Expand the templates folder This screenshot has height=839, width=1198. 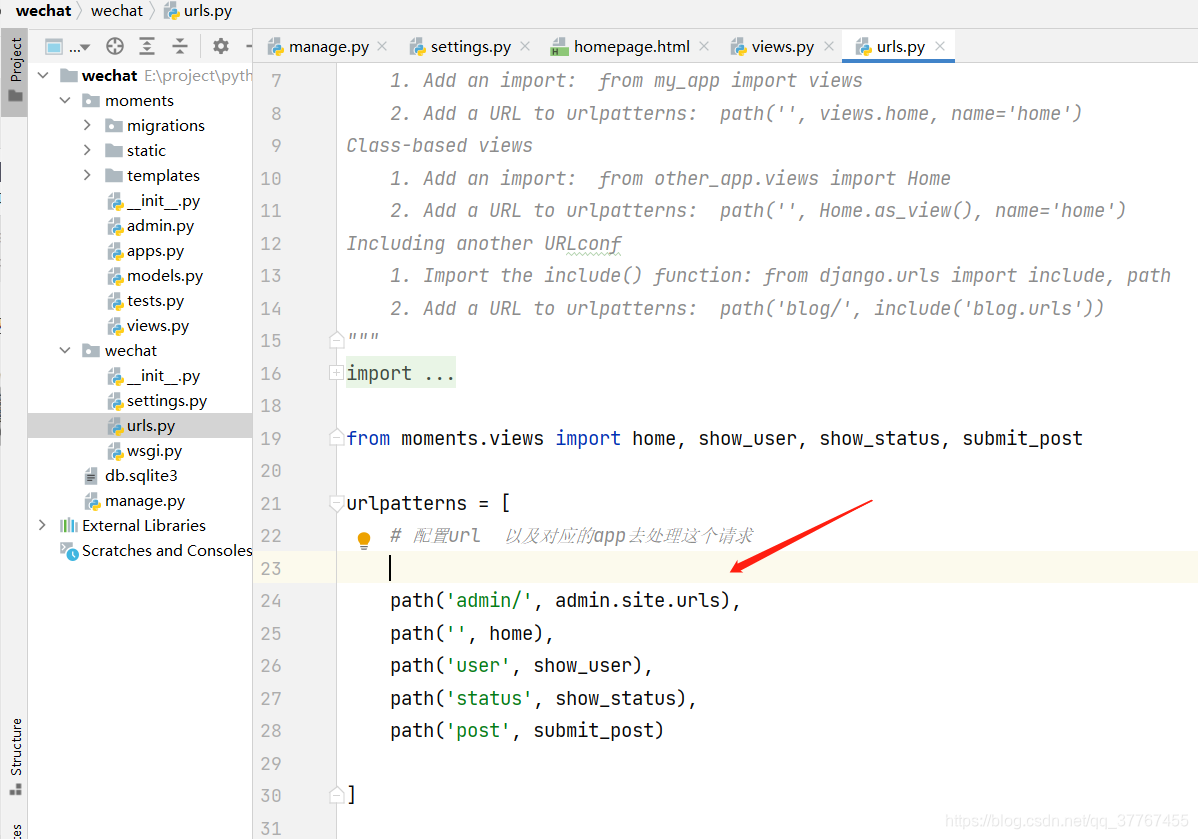pos(87,175)
